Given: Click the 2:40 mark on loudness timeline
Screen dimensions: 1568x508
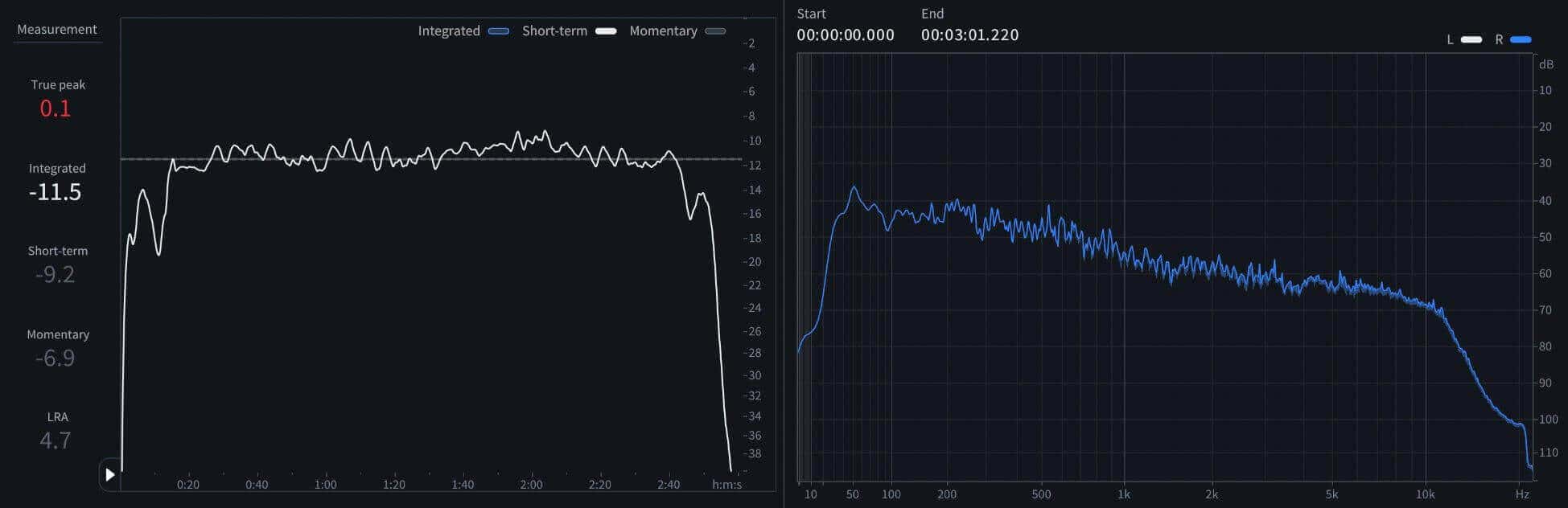Looking at the screenshot, I should click(x=669, y=485).
